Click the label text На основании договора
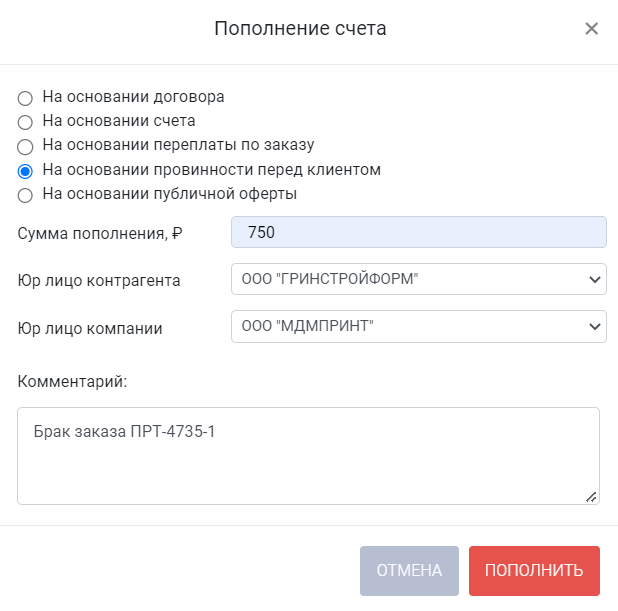618x611 pixels. pyautogui.click(x=133, y=97)
